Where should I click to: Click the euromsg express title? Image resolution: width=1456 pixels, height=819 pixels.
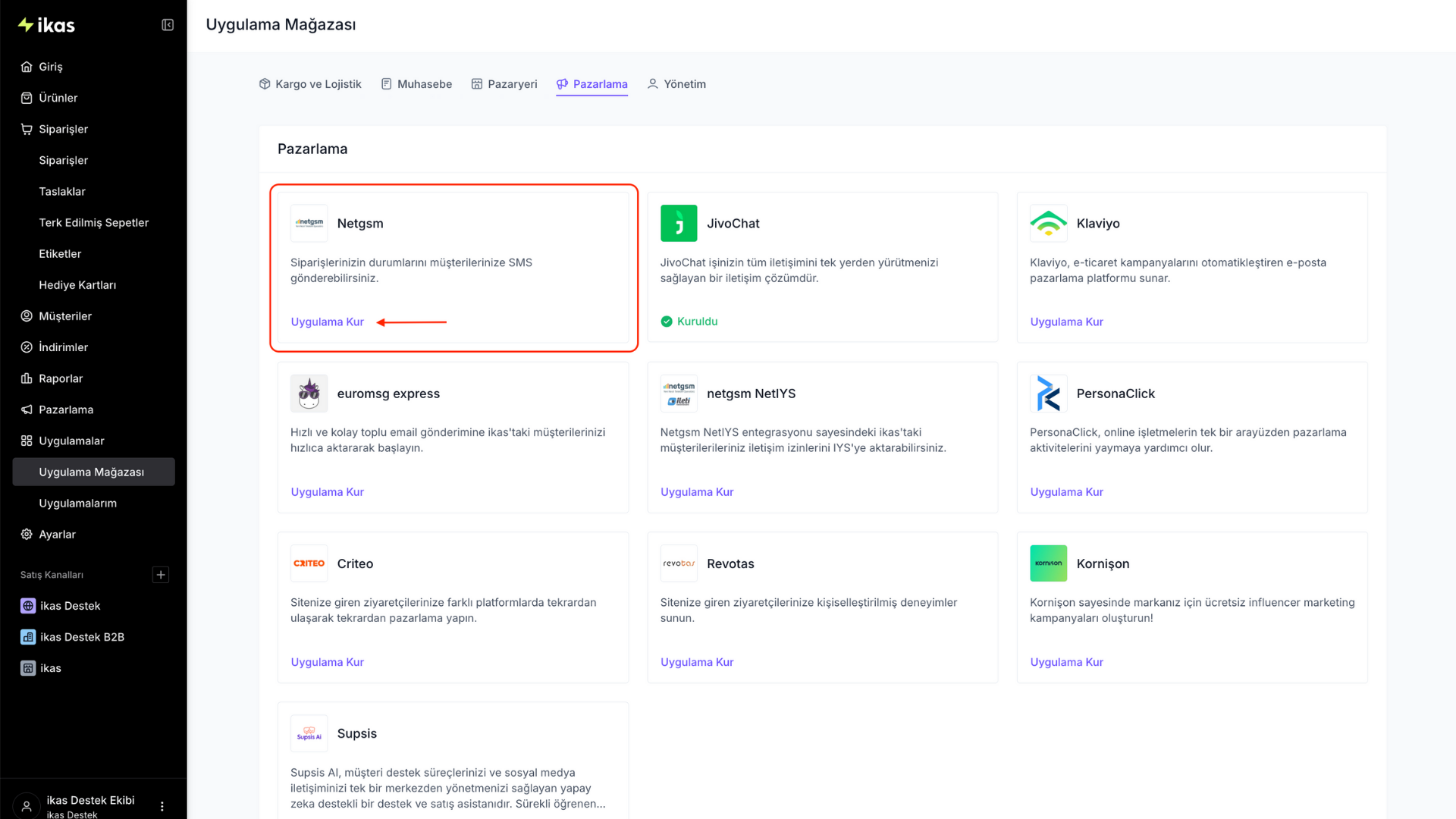click(x=388, y=393)
